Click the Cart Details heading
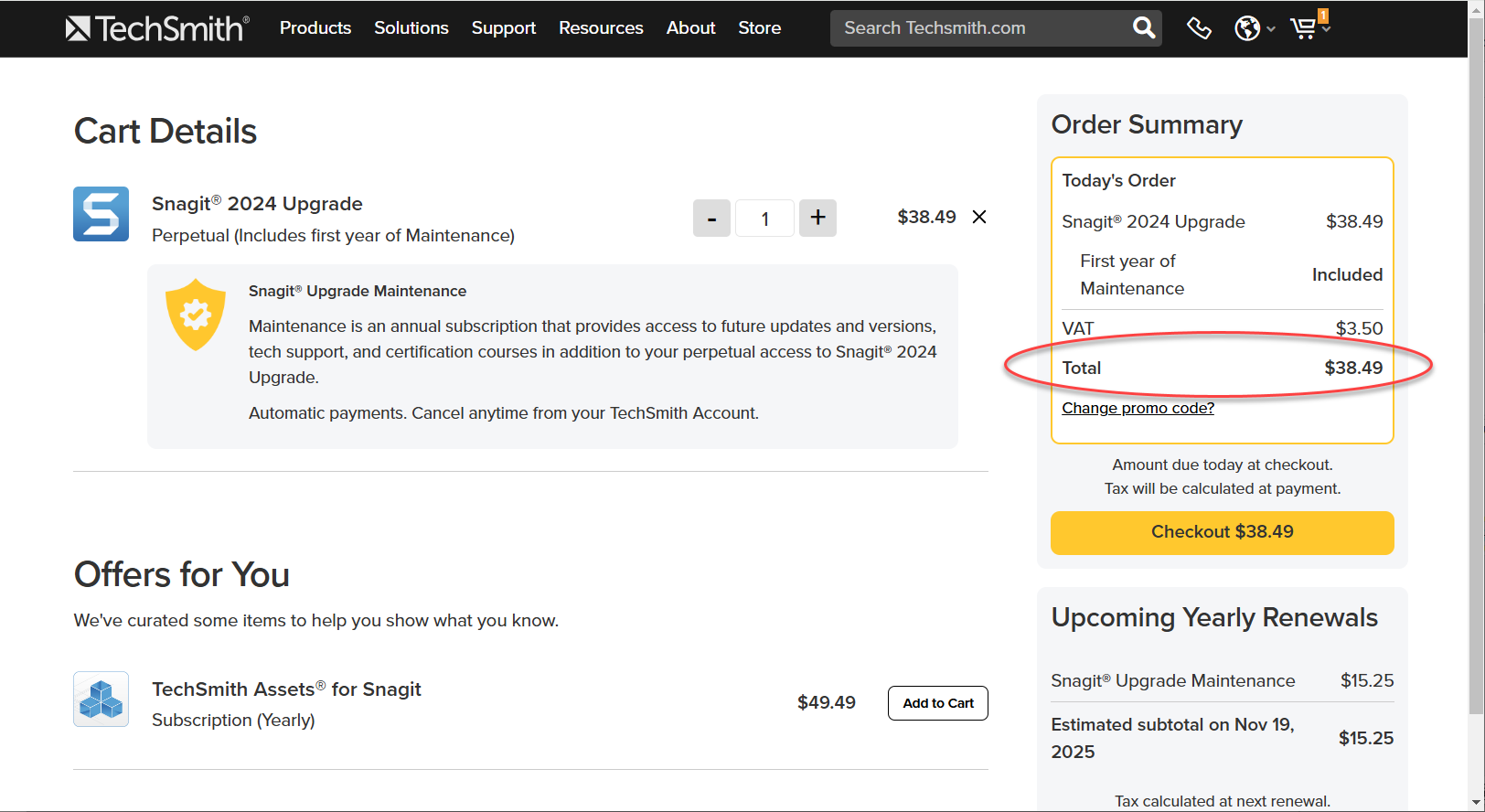This screenshot has height=812, width=1485. coord(166,132)
